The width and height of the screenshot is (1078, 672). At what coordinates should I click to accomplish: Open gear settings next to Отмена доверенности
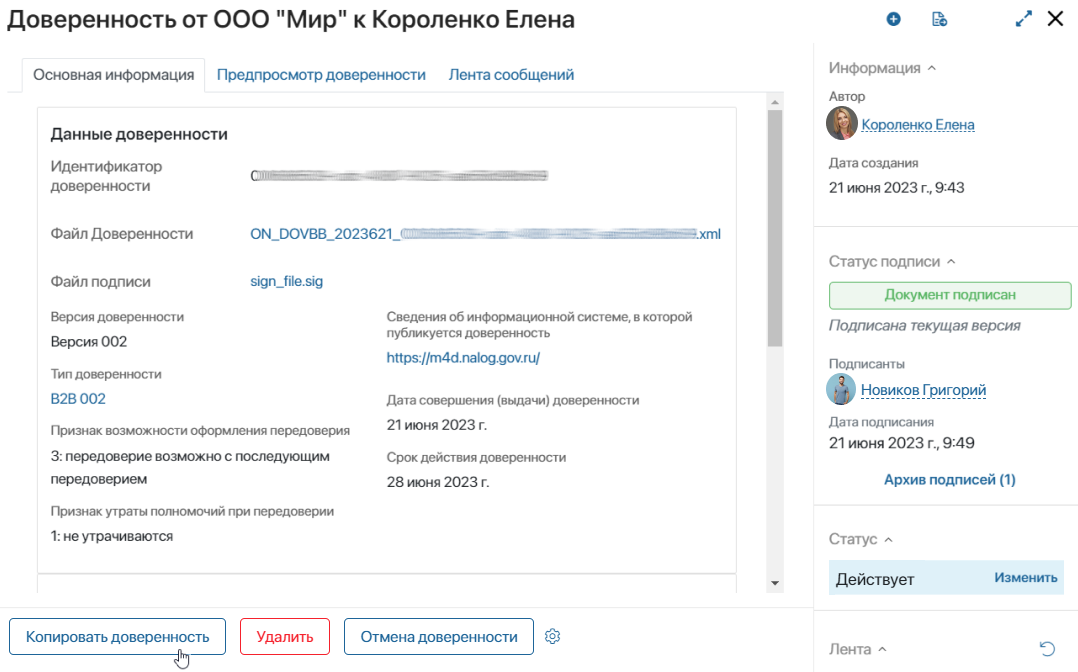pos(553,636)
